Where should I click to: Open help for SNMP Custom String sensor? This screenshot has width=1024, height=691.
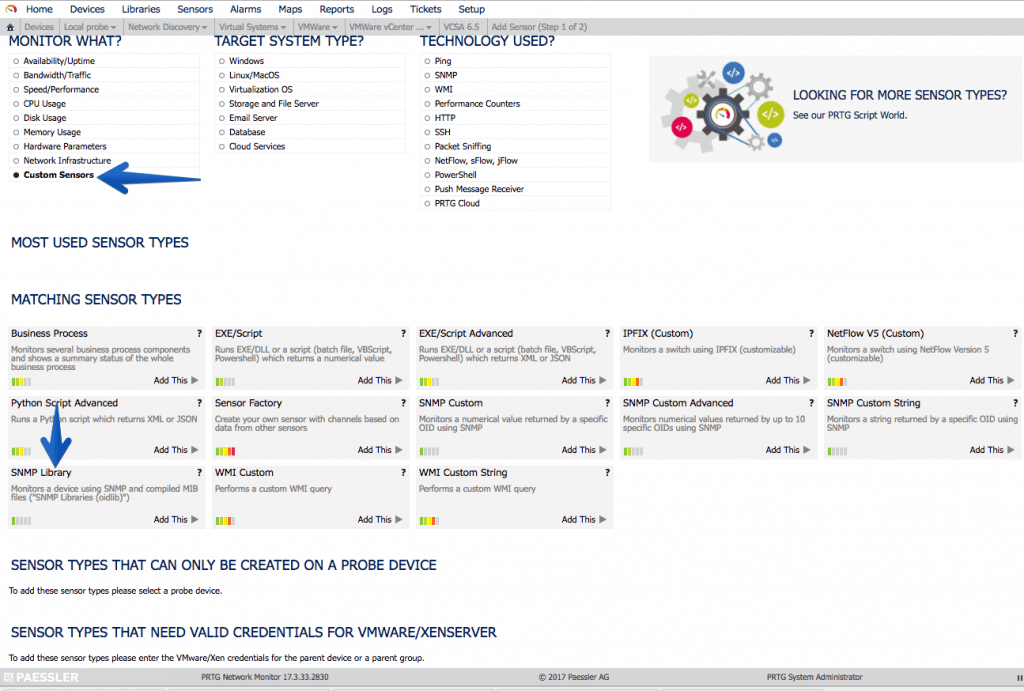point(1015,403)
